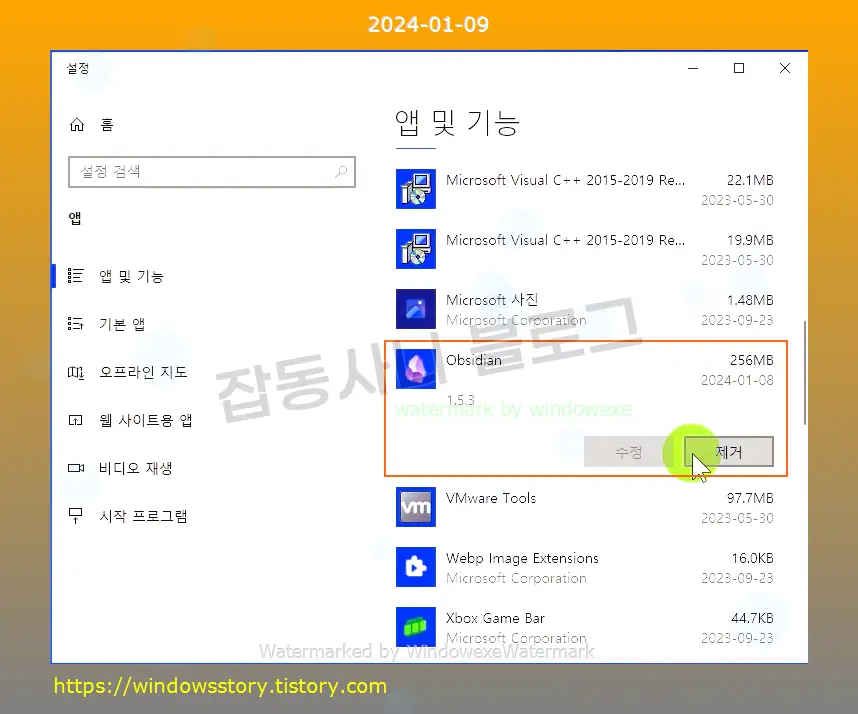Click the greyed-out 수정 button

tap(629, 452)
